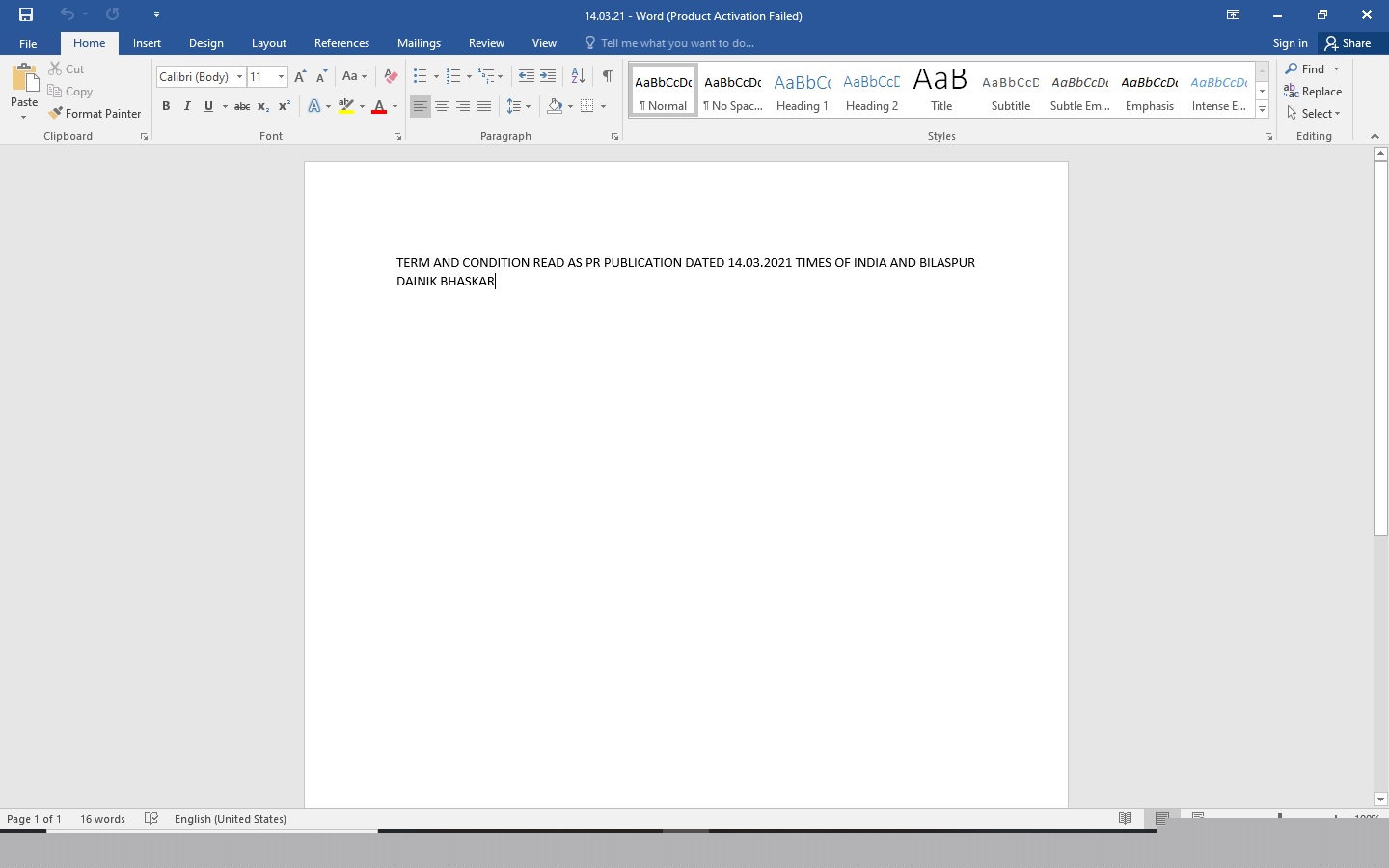Start a numbered list
The width and height of the screenshot is (1389, 868).
pyautogui.click(x=453, y=76)
